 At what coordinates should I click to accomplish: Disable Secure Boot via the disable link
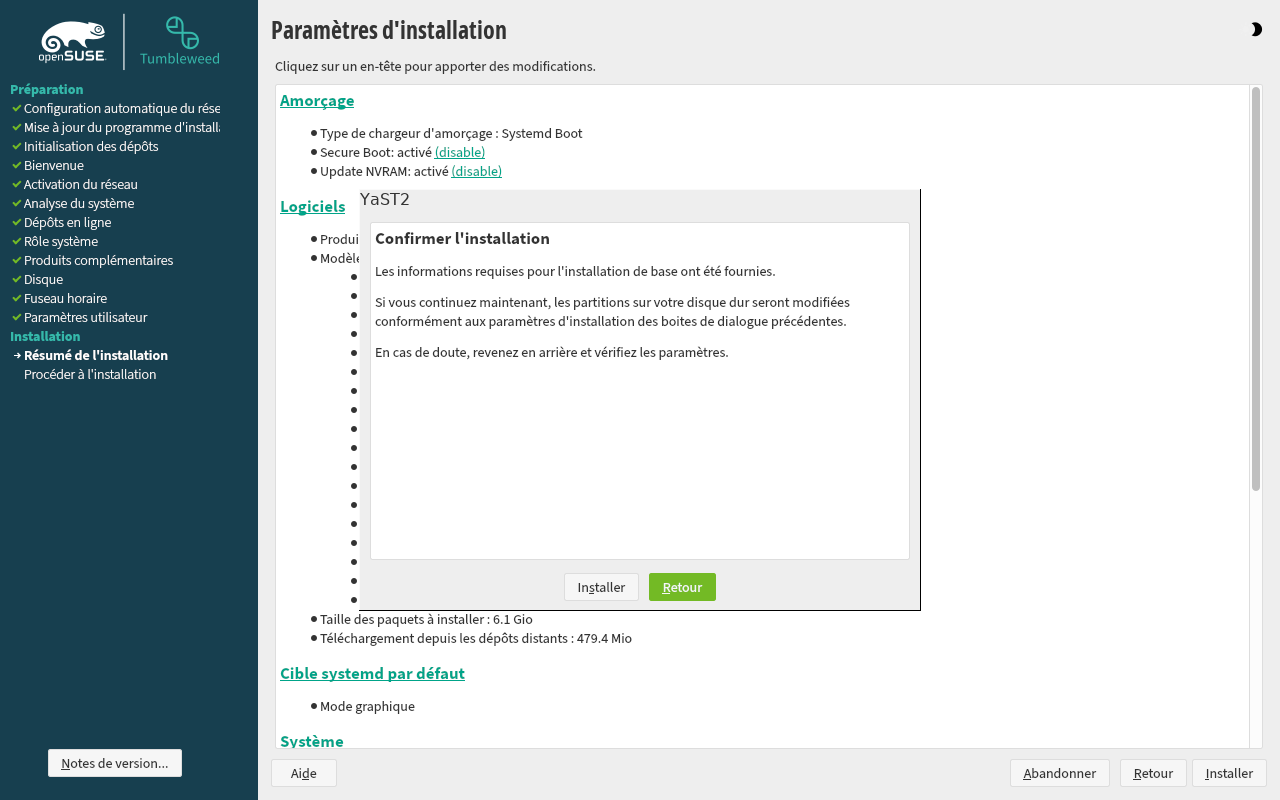pos(459,152)
